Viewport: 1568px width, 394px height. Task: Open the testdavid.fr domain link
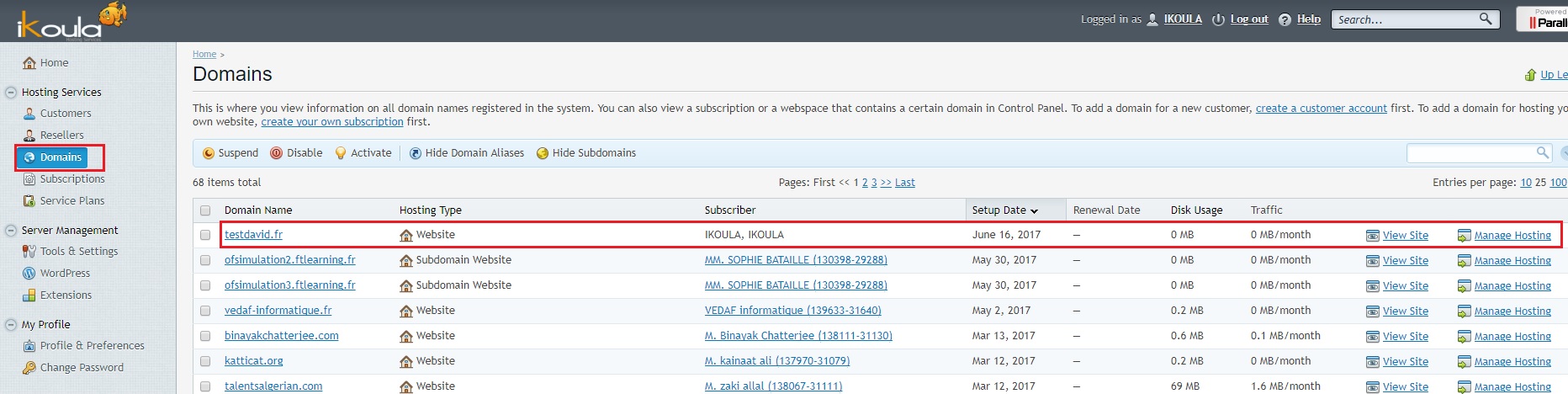(253, 235)
